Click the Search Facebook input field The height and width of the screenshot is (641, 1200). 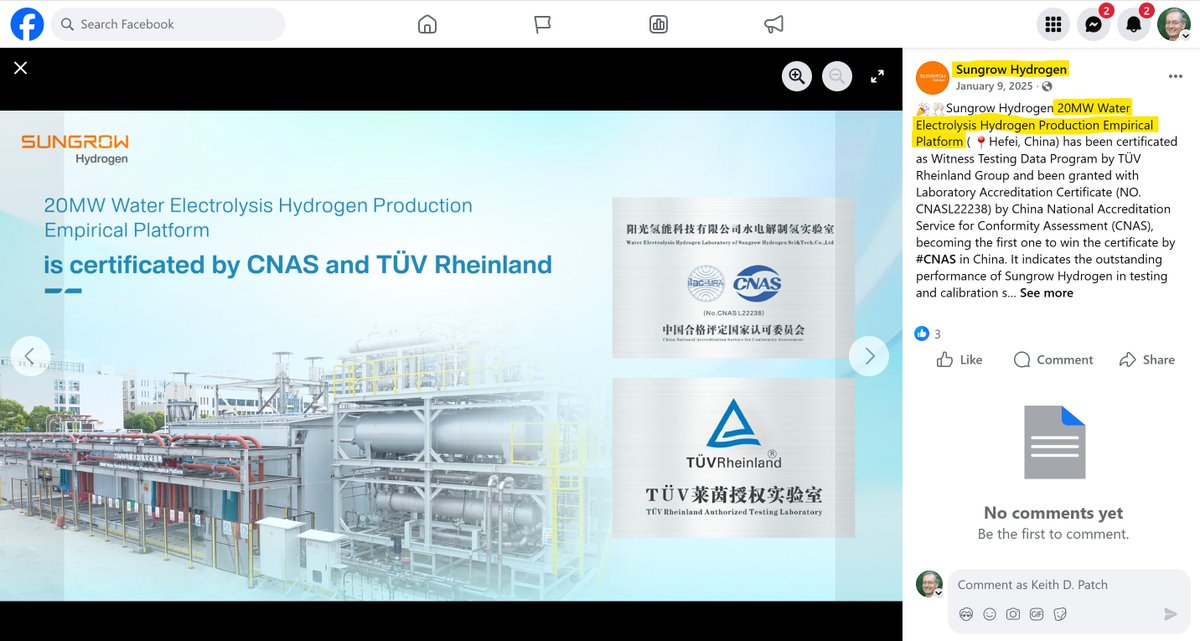click(168, 24)
